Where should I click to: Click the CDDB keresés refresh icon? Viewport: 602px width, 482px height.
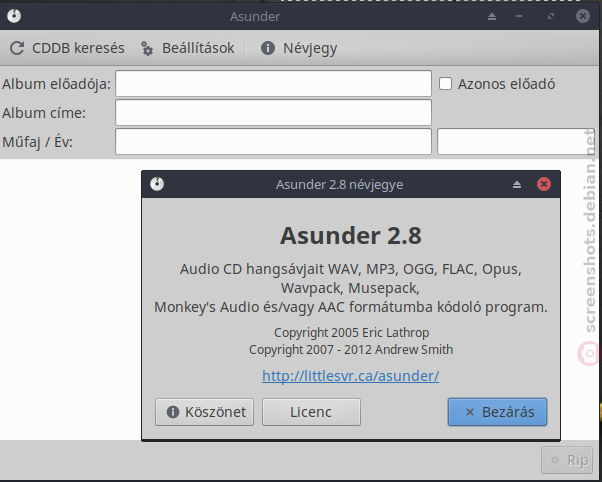coord(17,48)
